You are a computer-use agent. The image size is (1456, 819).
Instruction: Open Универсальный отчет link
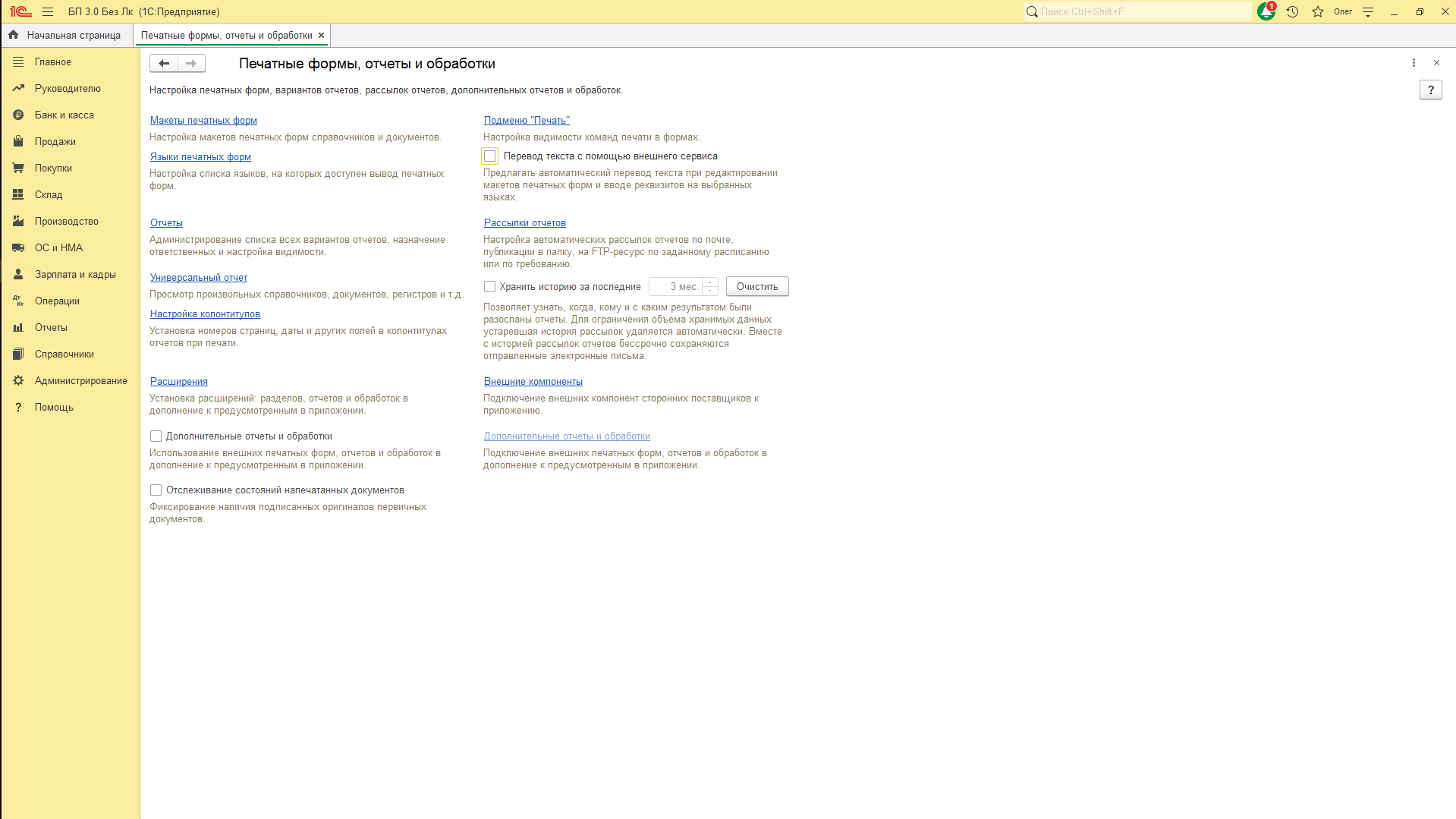199,277
